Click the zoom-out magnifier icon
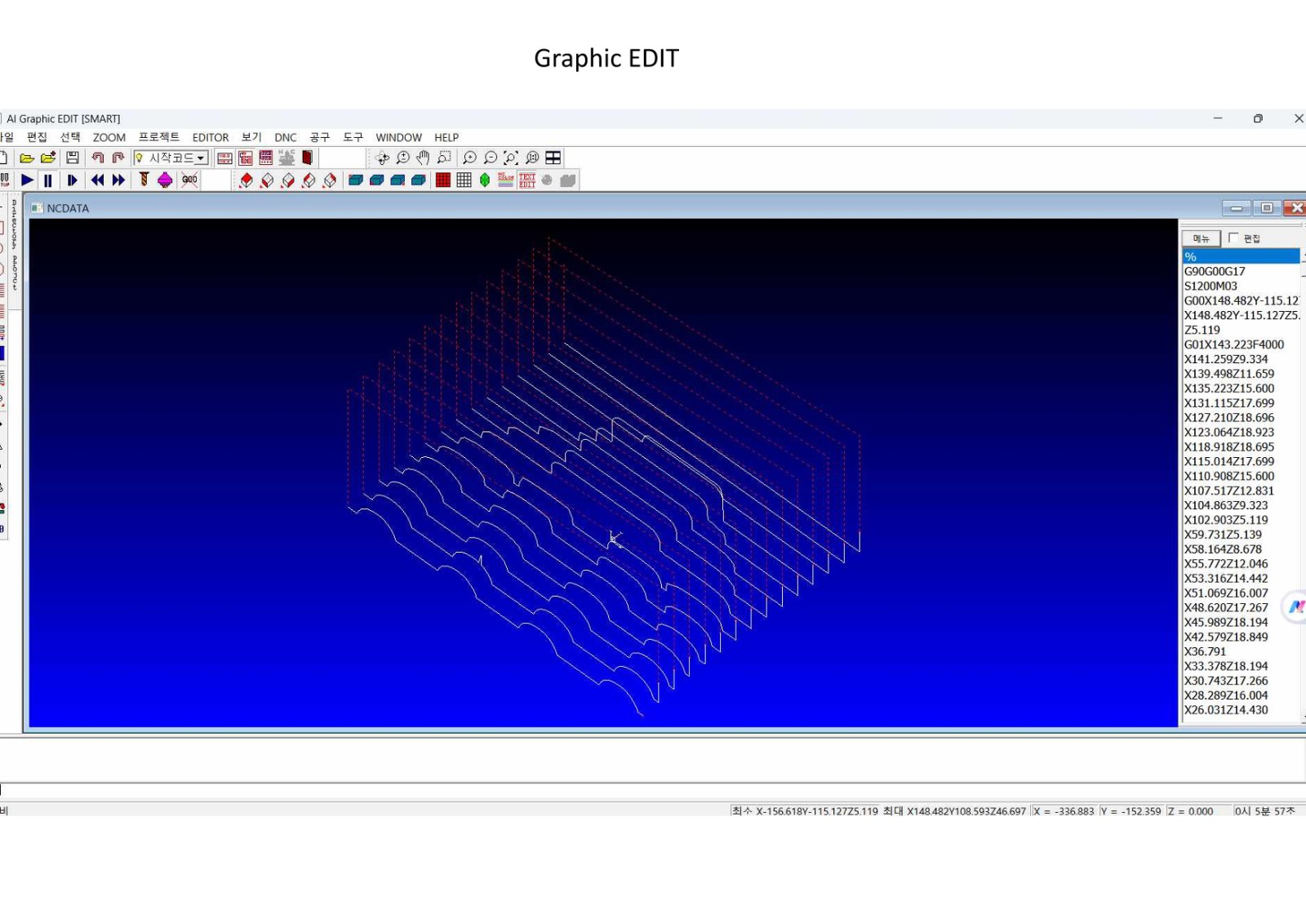Screen dimensions: 1306x924 490,158
